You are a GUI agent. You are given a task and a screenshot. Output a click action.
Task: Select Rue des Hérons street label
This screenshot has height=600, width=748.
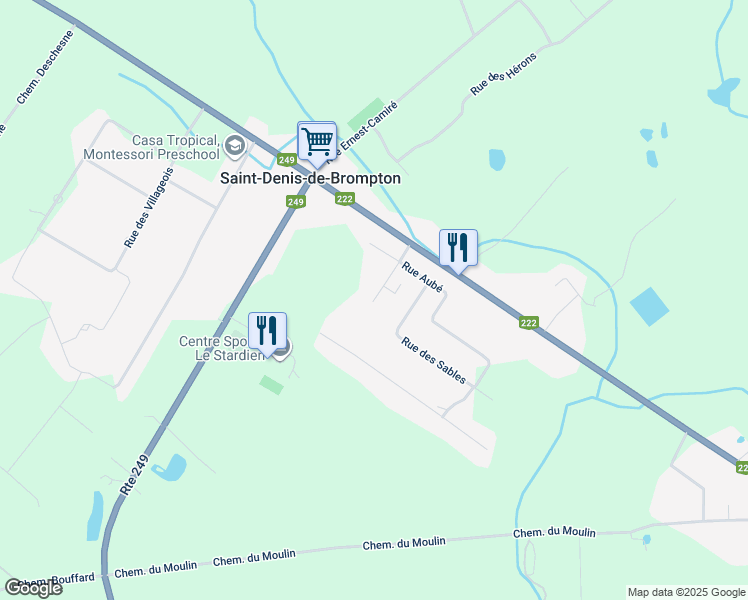[503, 74]
